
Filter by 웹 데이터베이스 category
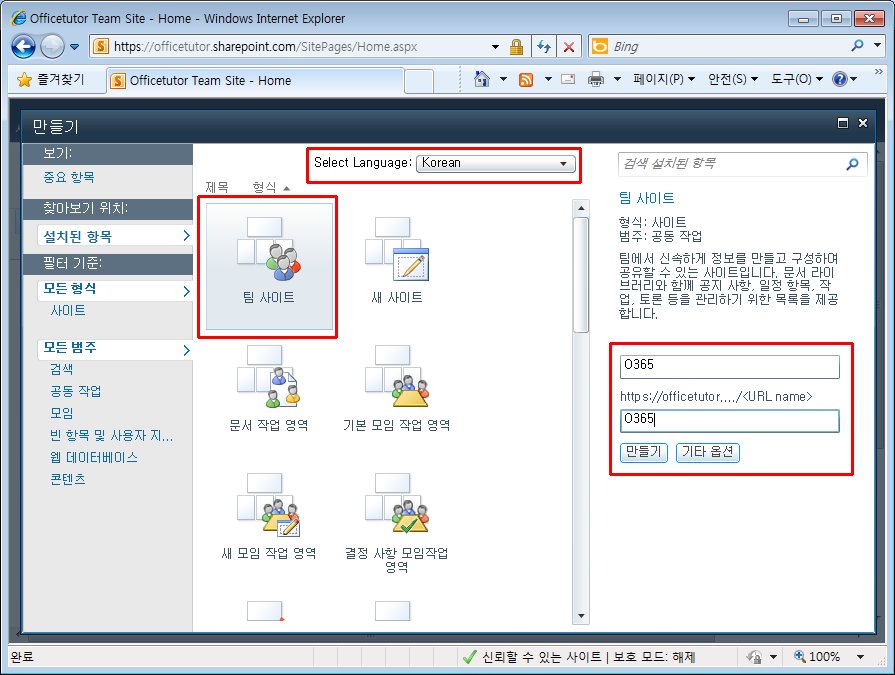click(x=94, y=457)
